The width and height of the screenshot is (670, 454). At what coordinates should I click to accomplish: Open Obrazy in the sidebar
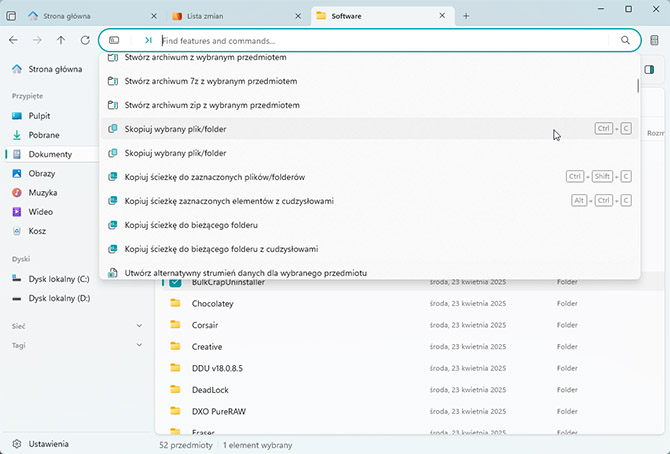tap(52, 174)
